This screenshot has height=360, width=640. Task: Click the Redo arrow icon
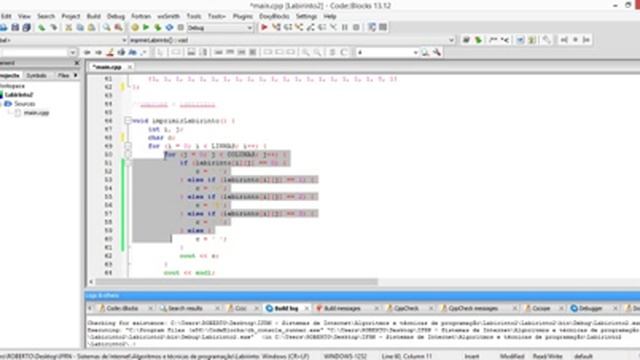[x=53, y=27]
